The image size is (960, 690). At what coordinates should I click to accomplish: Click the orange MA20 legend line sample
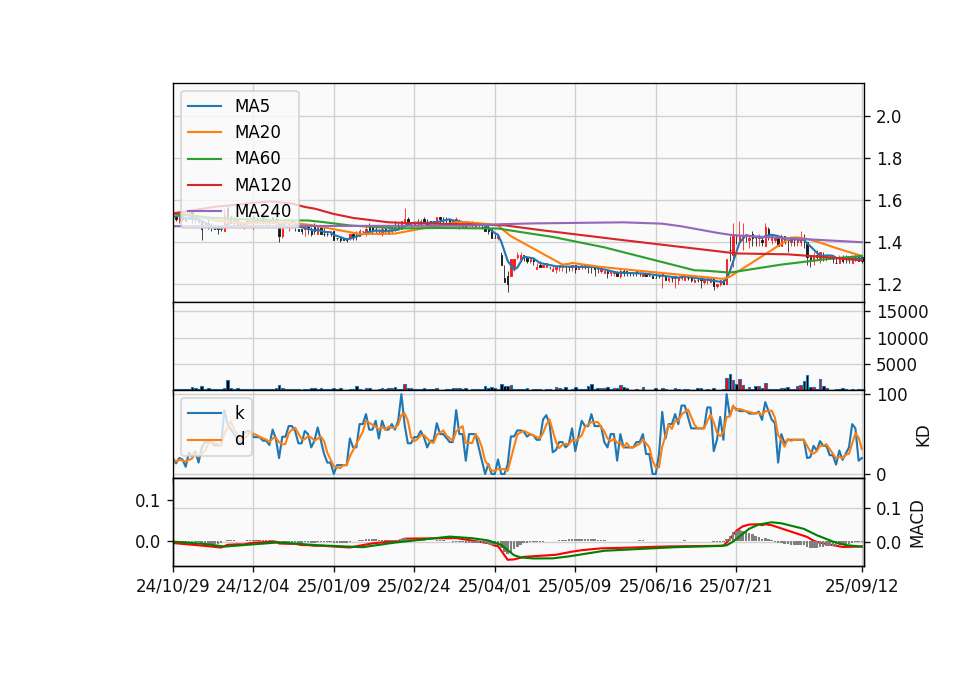(x=204, y=132)
